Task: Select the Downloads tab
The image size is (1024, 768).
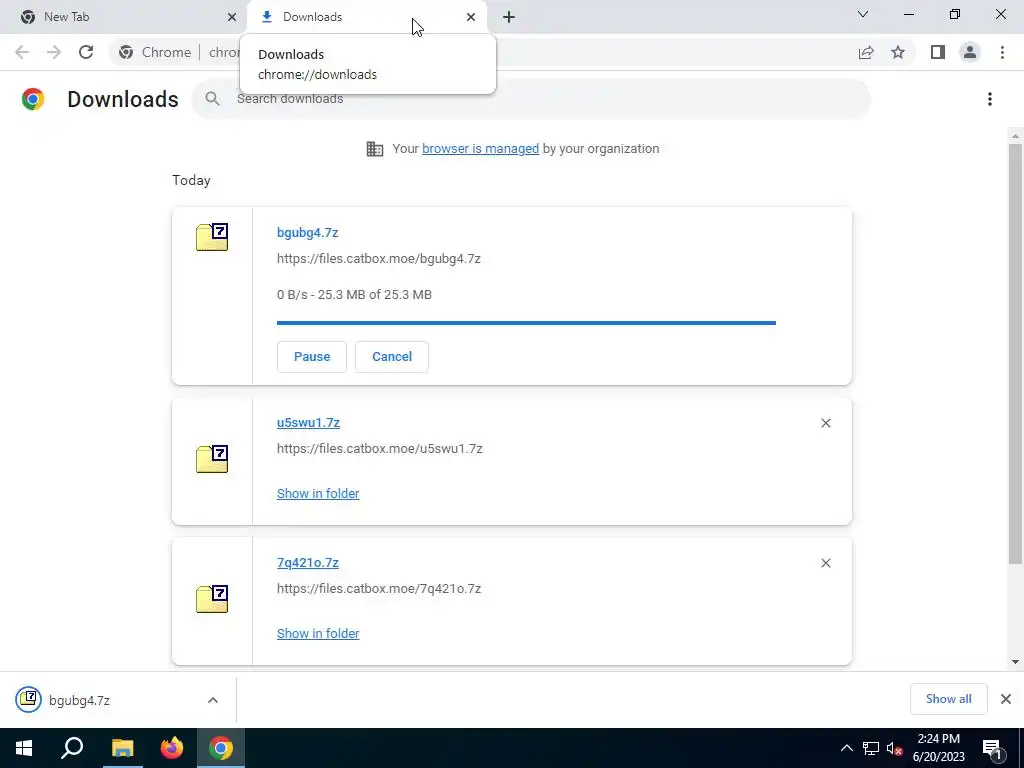Action: 366,17
